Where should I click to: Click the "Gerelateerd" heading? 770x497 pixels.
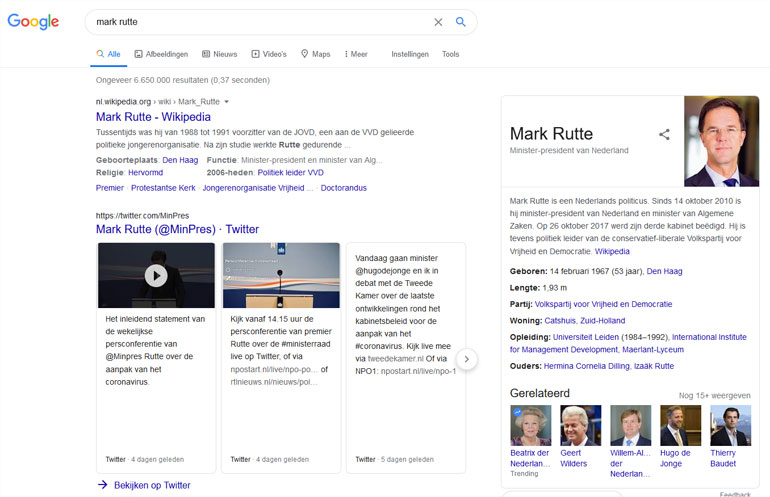pos(540,393)
